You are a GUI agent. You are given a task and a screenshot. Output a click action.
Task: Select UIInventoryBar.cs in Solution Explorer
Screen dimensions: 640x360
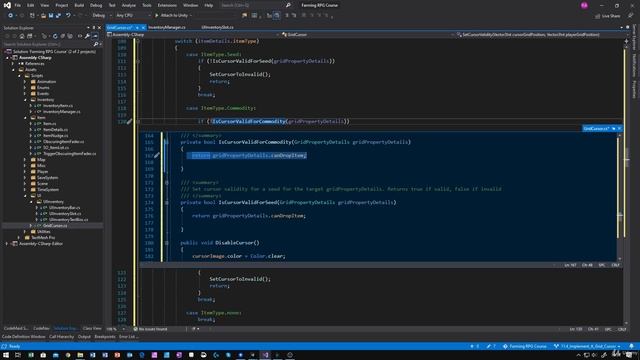click(64, 208)
